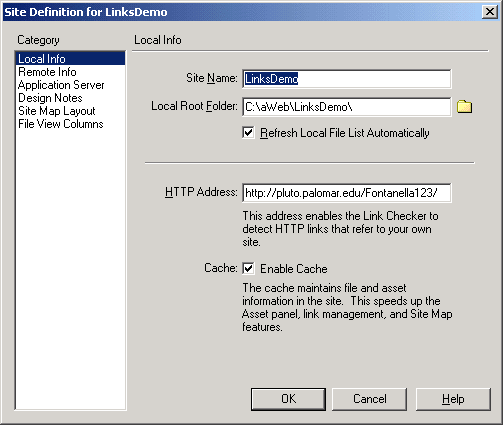Screen dimensions: 503x425
Task: Browse for folder using the yellow folder icon
Action: (464, 107)
